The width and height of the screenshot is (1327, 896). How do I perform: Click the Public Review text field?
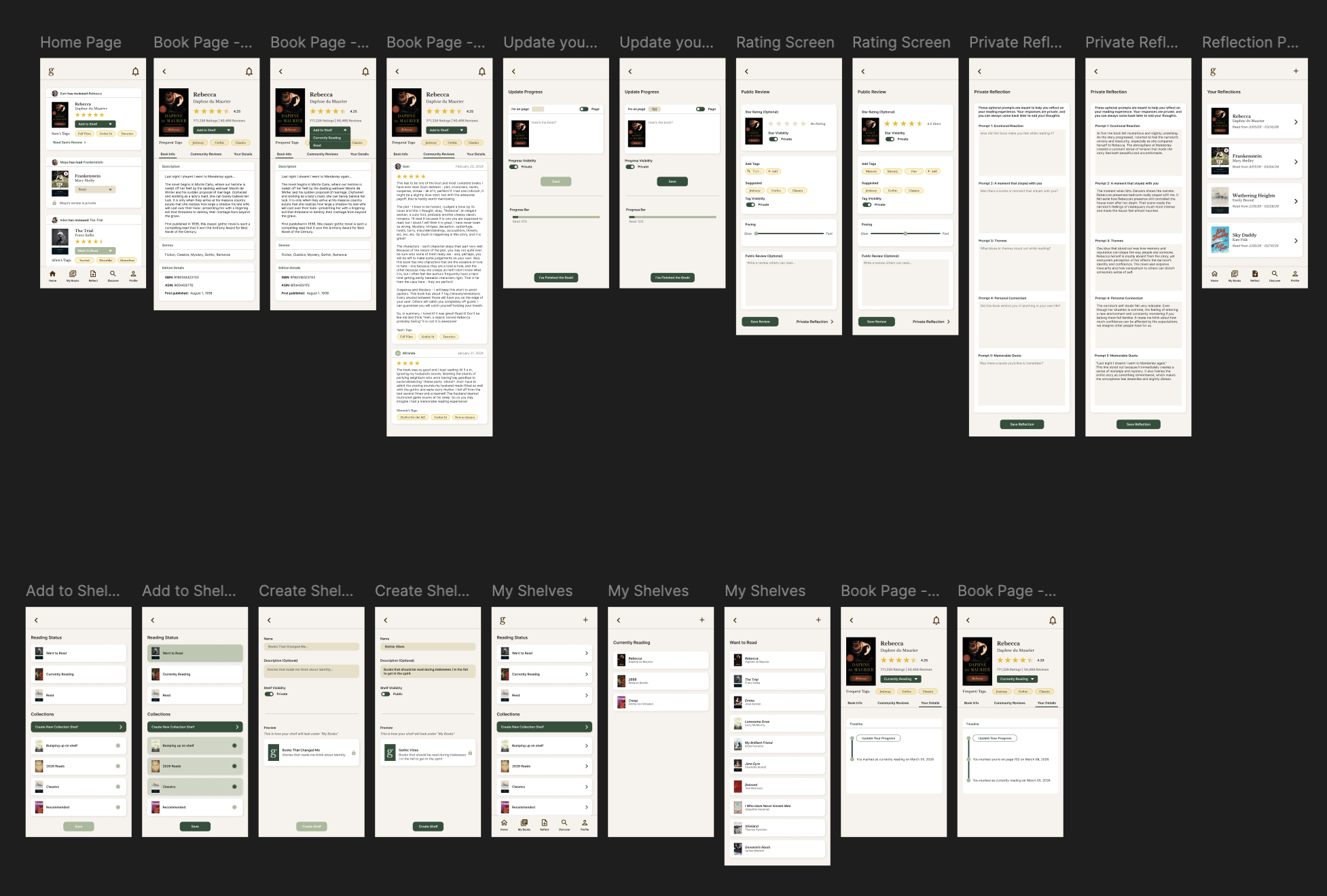point(789,282)
